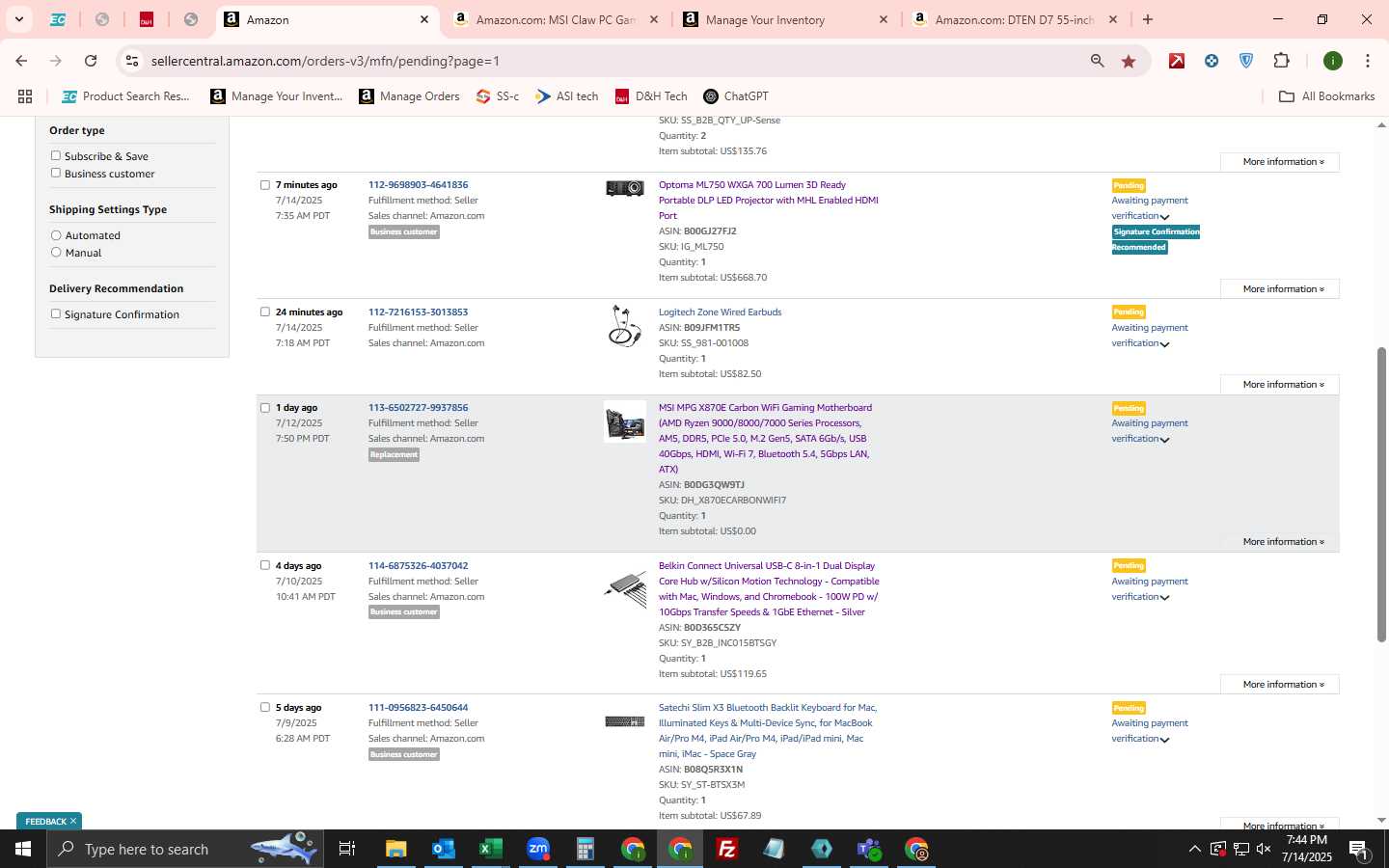The image size is (1389, 868).
Task: Open File Explorer from the taskbar
Action: coord(395,849)
